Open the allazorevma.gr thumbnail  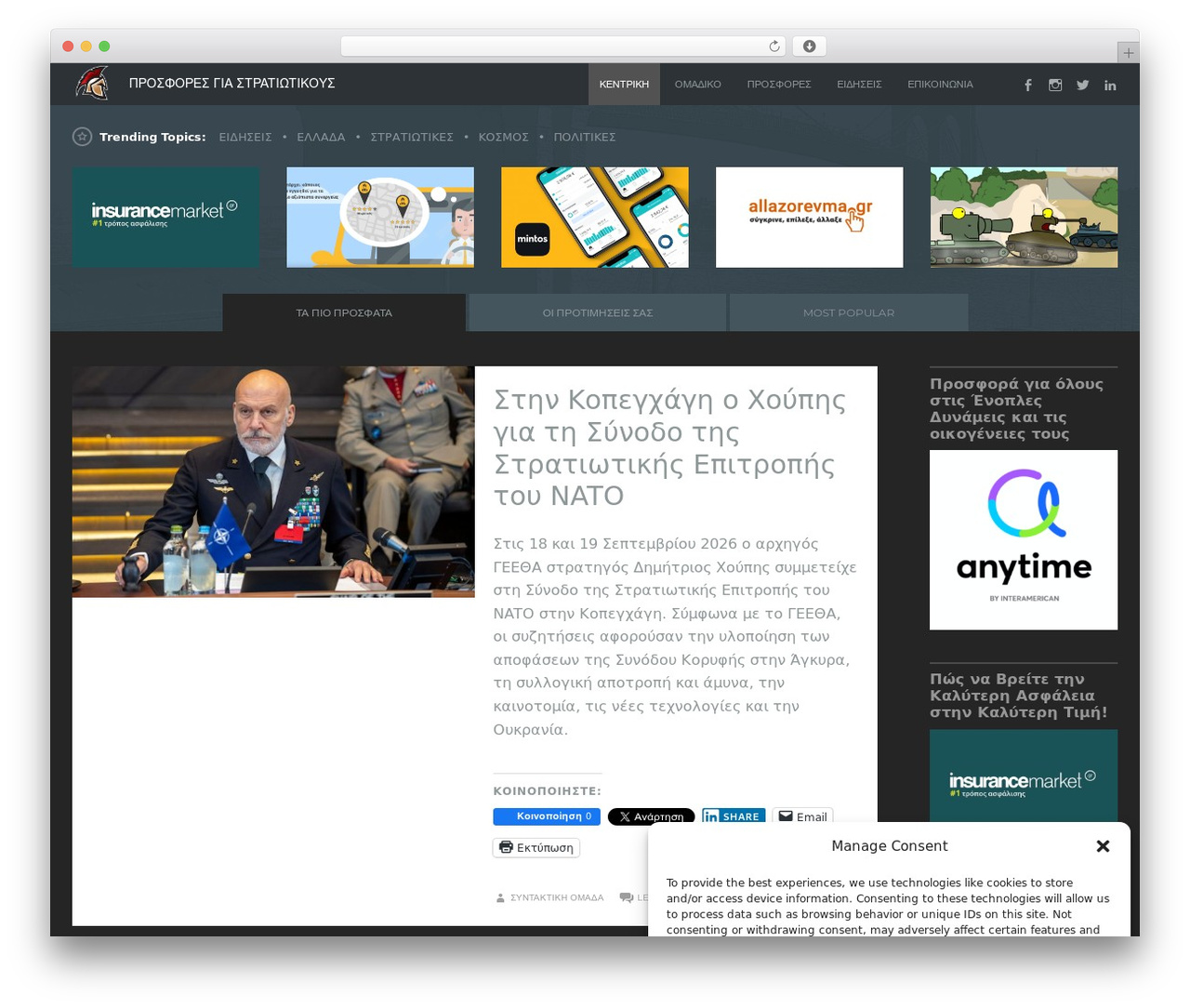pos(809,218)
